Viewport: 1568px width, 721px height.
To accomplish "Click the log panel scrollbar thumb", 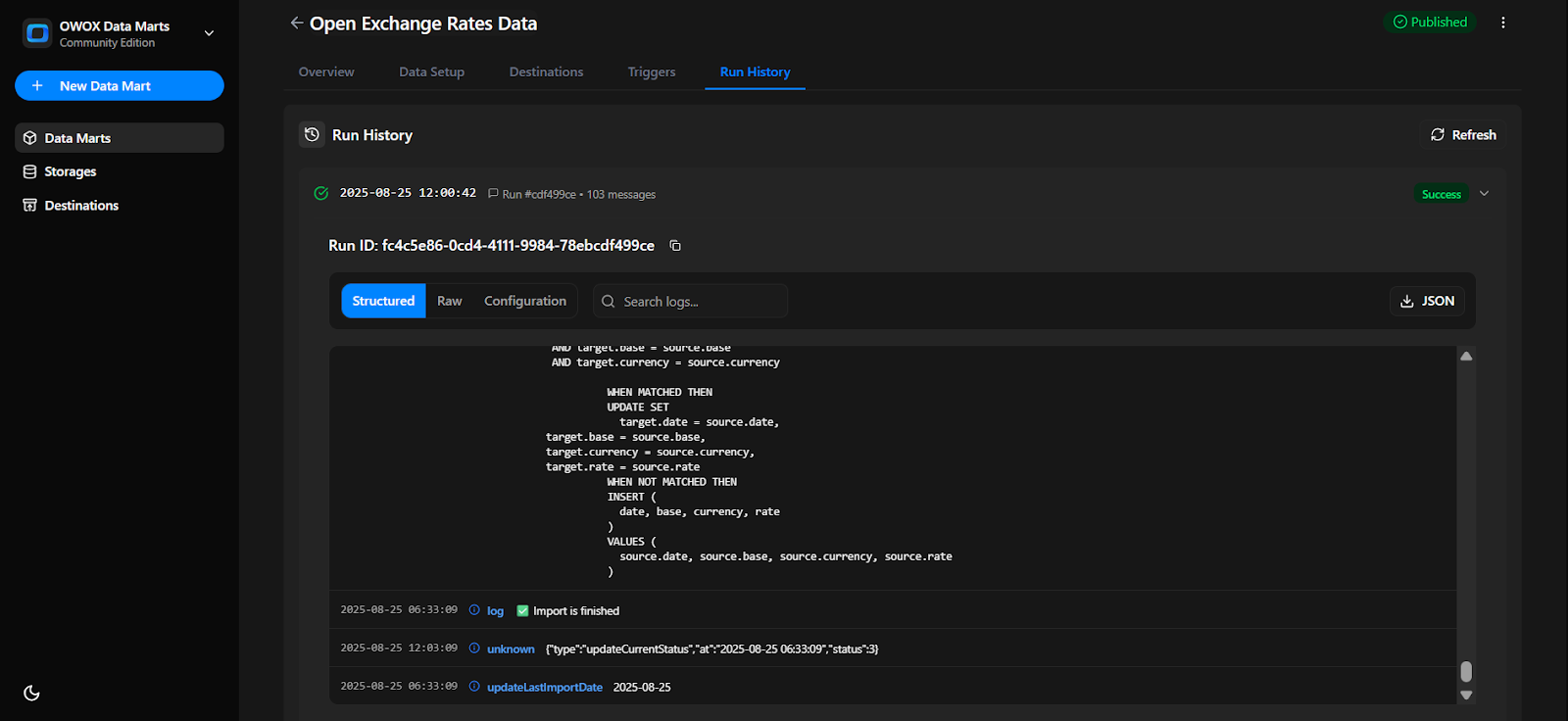I will pos(1466,671).
